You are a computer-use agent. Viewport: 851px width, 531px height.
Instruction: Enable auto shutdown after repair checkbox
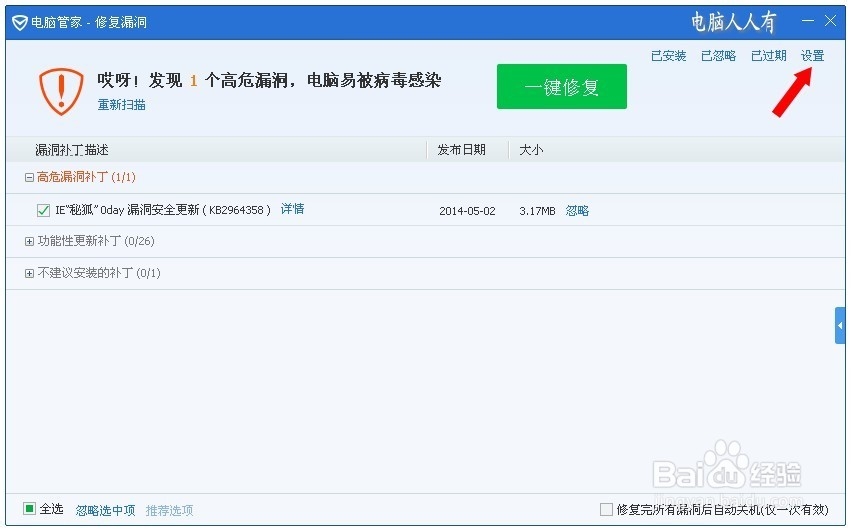tap(606, 509)
